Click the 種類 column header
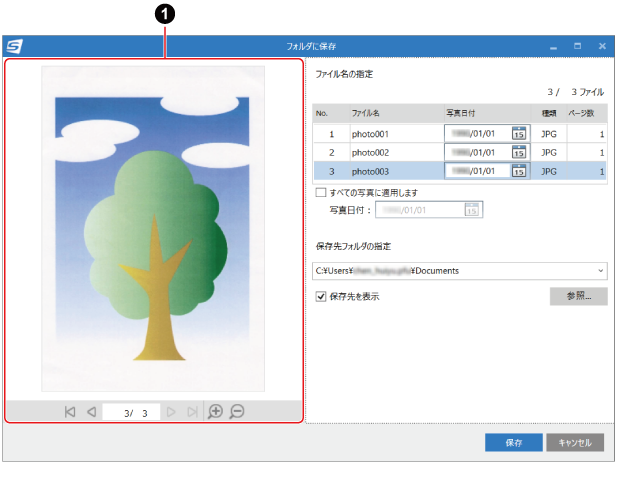The width and height of the screenshot is (619, 477). tap(549, 113)
